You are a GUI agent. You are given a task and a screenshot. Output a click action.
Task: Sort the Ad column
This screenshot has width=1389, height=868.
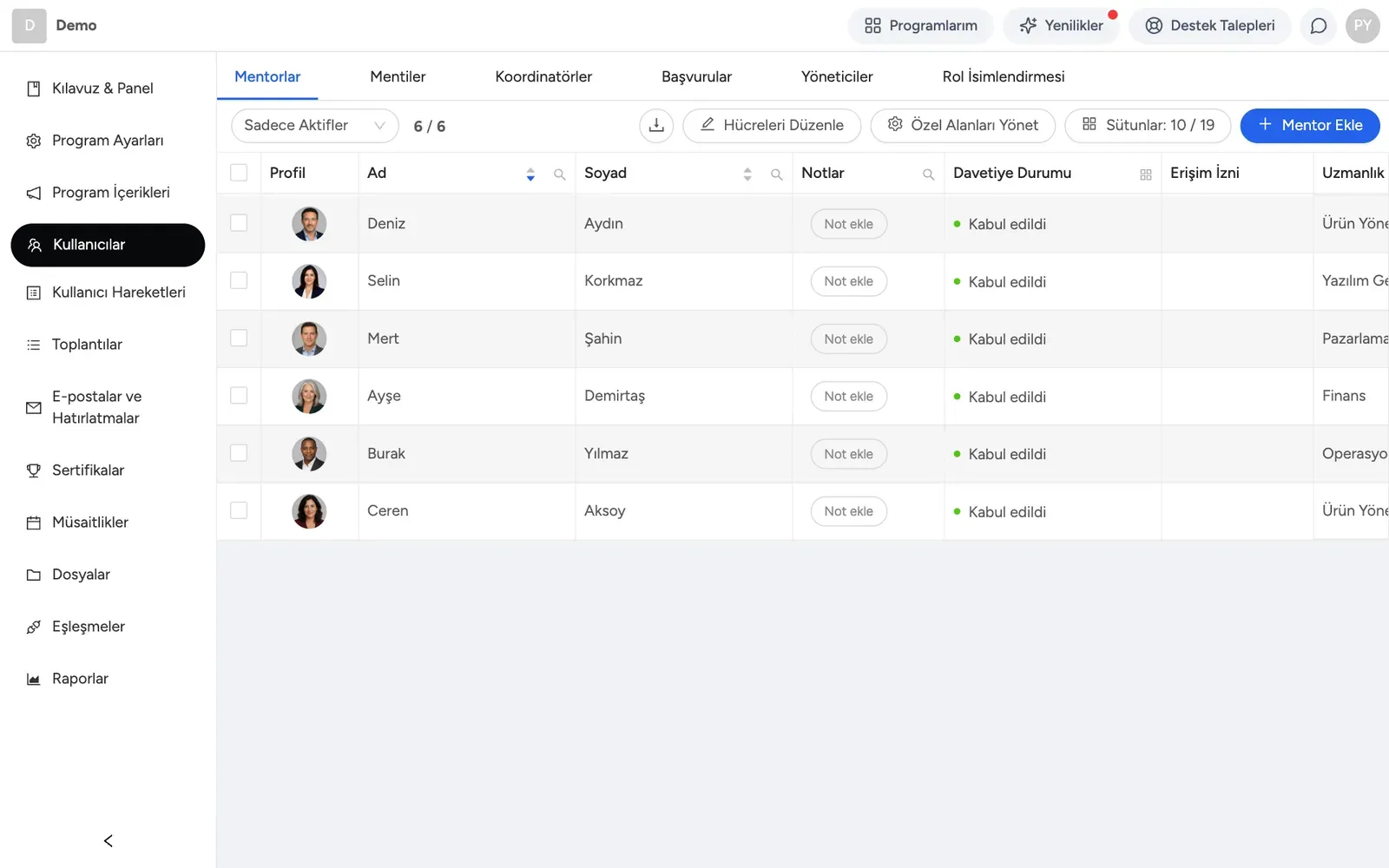point(530,174)
